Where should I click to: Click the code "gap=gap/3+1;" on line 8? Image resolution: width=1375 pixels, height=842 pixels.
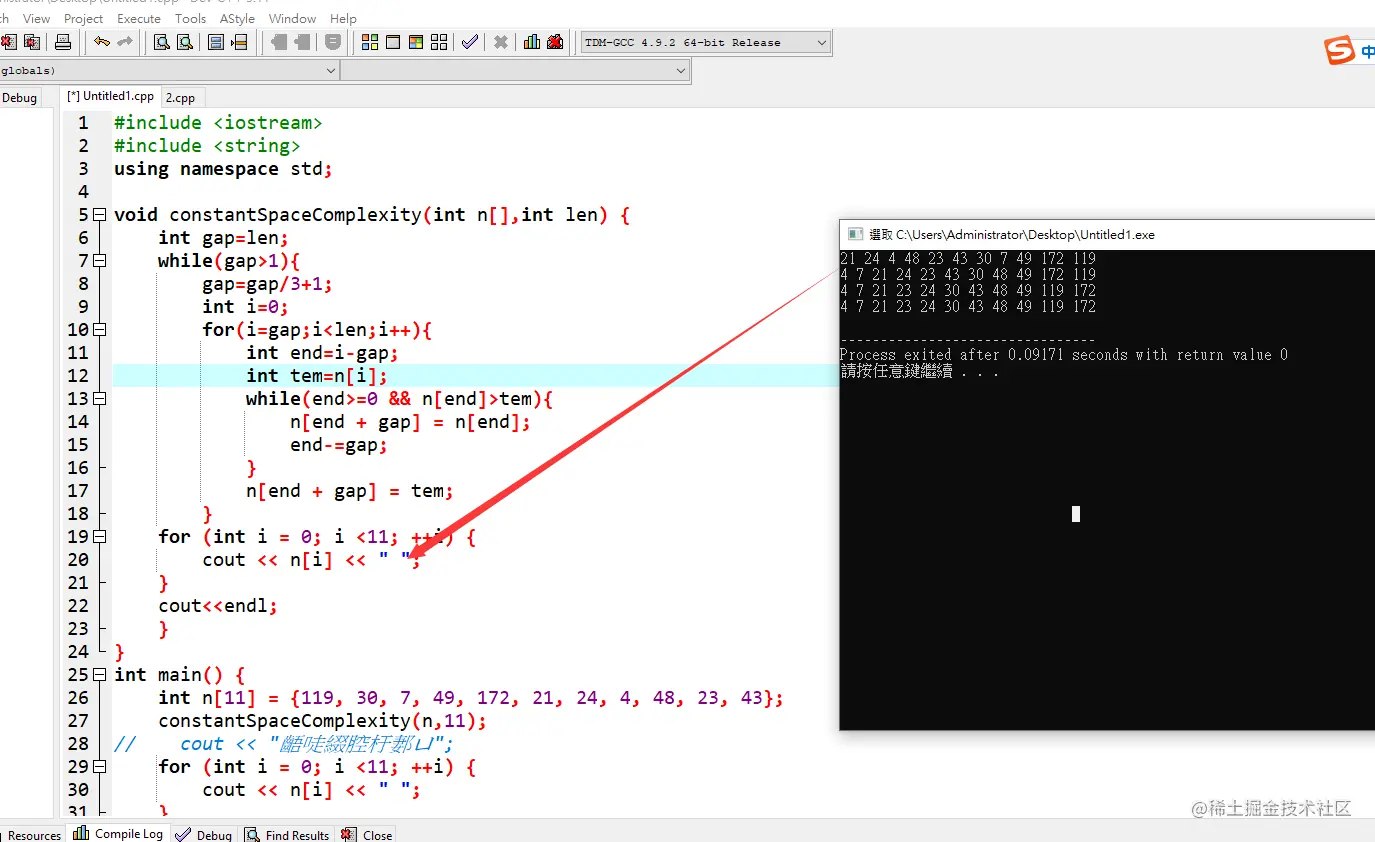click(267, 284)
